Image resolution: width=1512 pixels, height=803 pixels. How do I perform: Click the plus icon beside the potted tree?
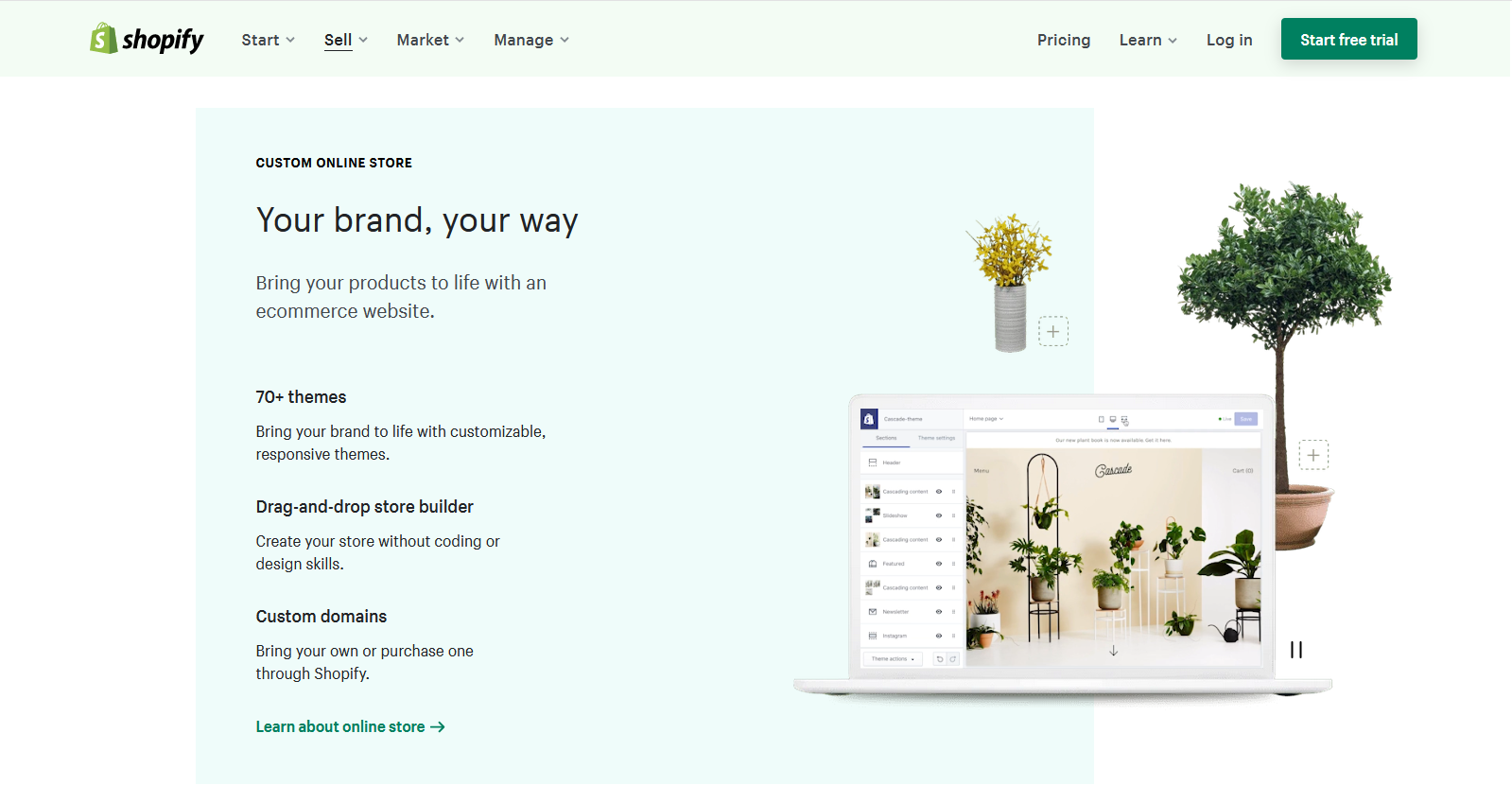point(1313,455)
